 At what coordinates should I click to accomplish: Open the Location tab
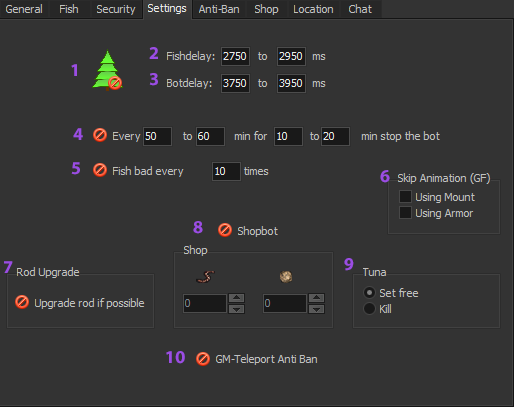tap(313, 9)
